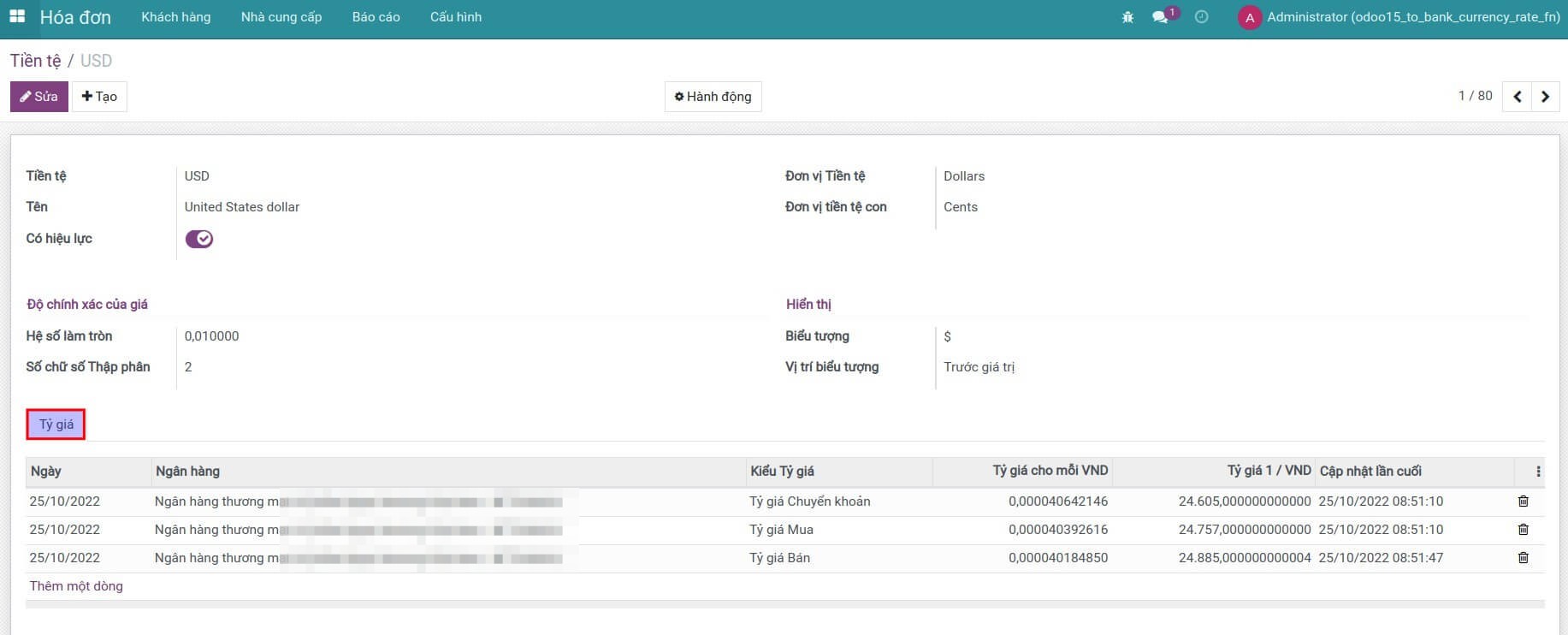Go to the next currency record
1568x635 pixels.
coord(1545,97)
